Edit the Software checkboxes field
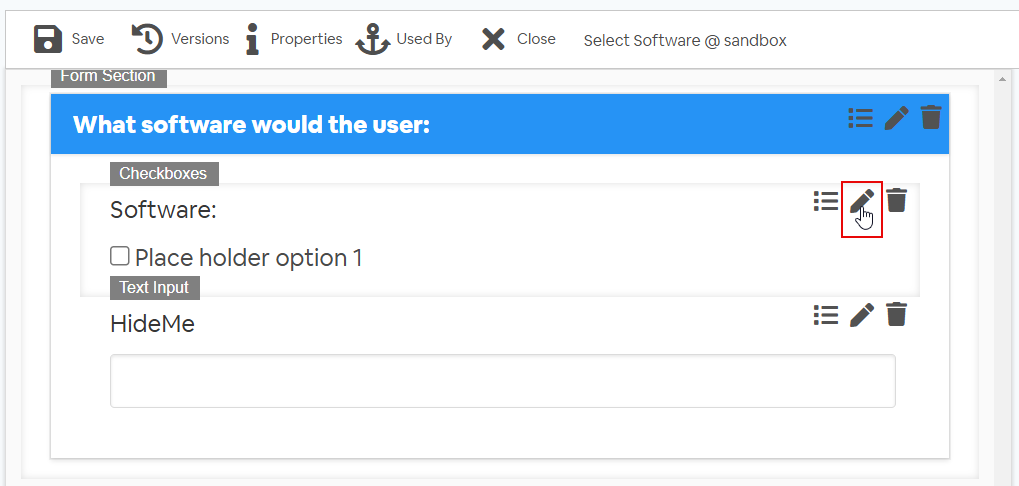Screen dimensions: 1019x486 pyautogui.click(x=862, y=201)
